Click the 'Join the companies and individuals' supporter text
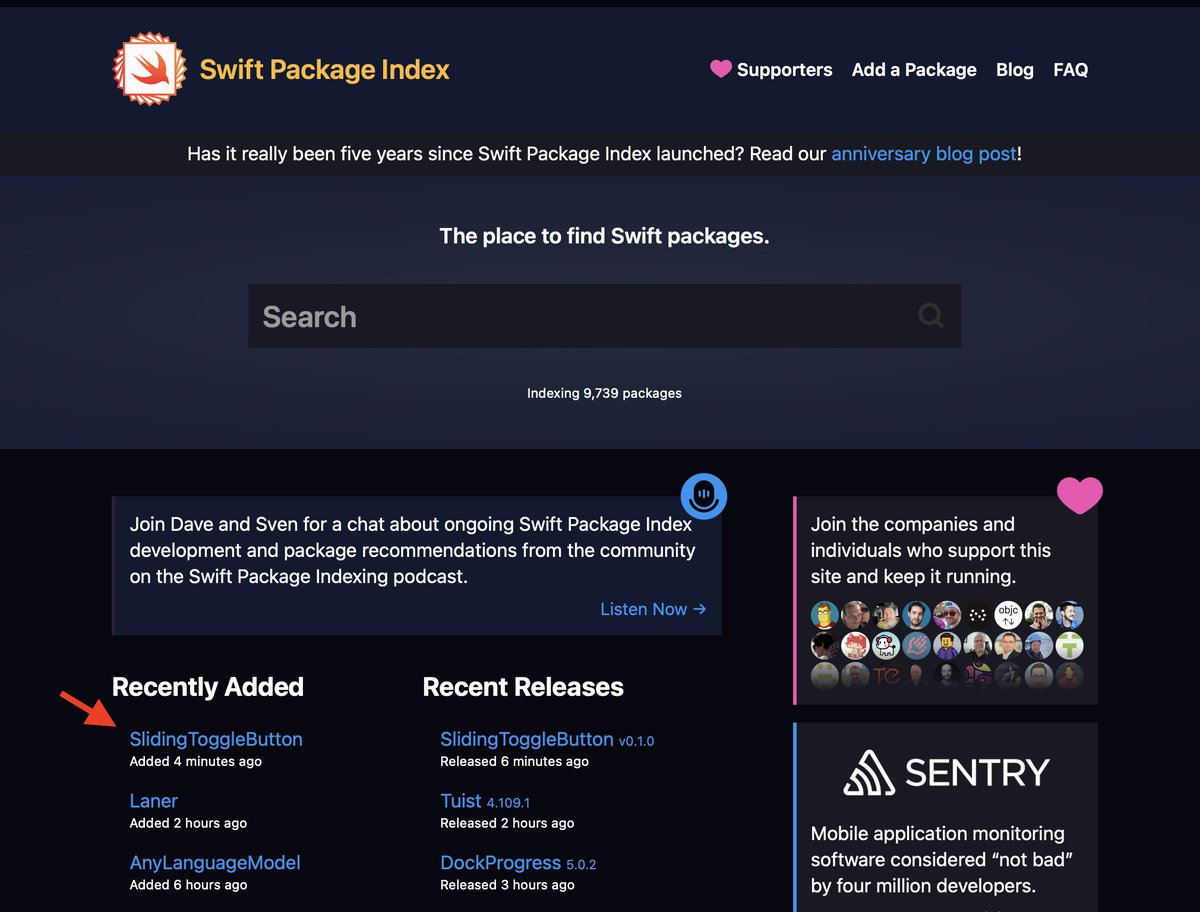 click(x=931, y=550)
